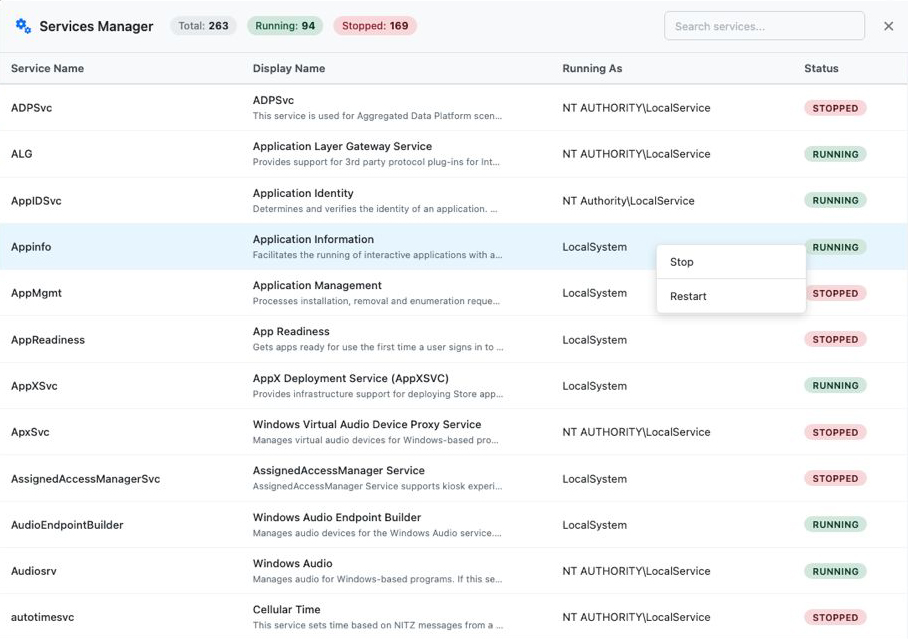
Task: Open the AppX Deployment Service (AppXSVC) row
Action: pyautogui.click(x=350, y=379)
